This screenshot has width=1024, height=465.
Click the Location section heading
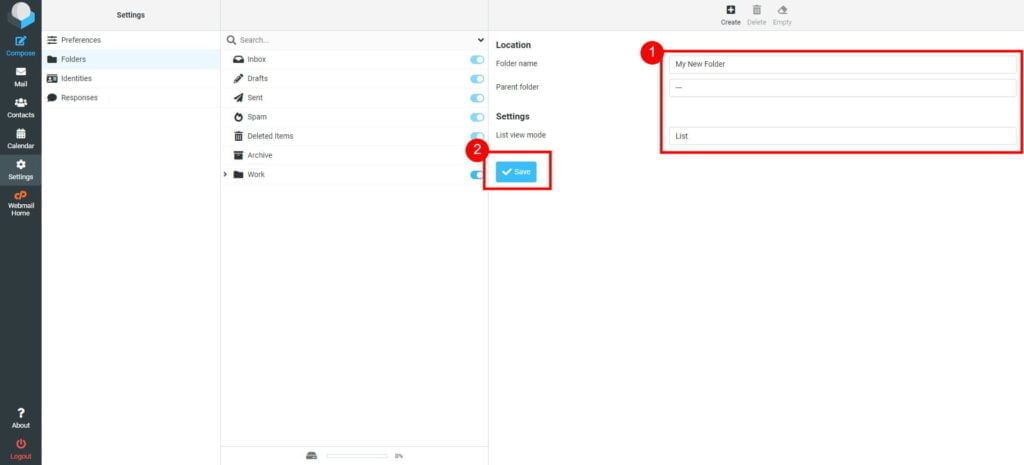513,45
